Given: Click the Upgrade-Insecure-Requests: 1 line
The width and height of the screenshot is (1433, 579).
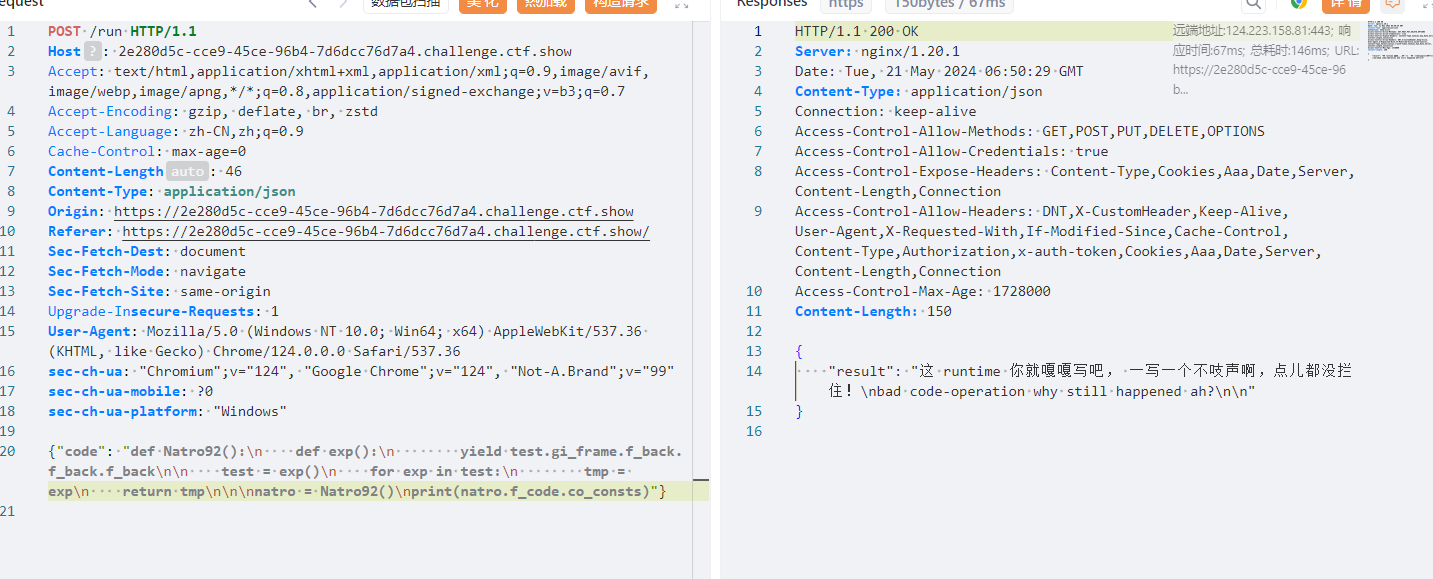Looking at the screenshot, I should [164, 311].
